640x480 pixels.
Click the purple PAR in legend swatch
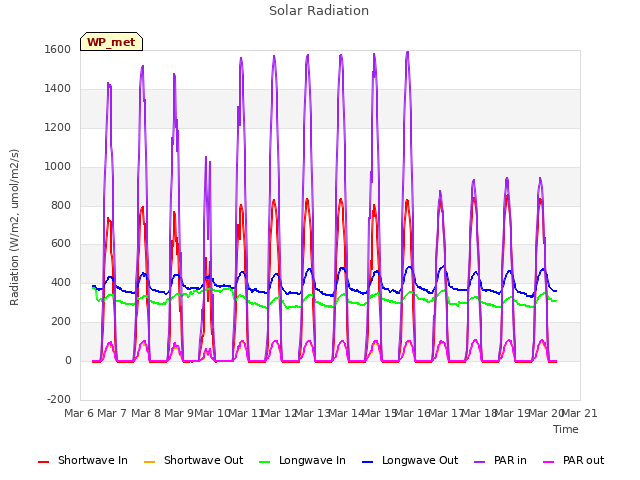click(x=480, y=462)
